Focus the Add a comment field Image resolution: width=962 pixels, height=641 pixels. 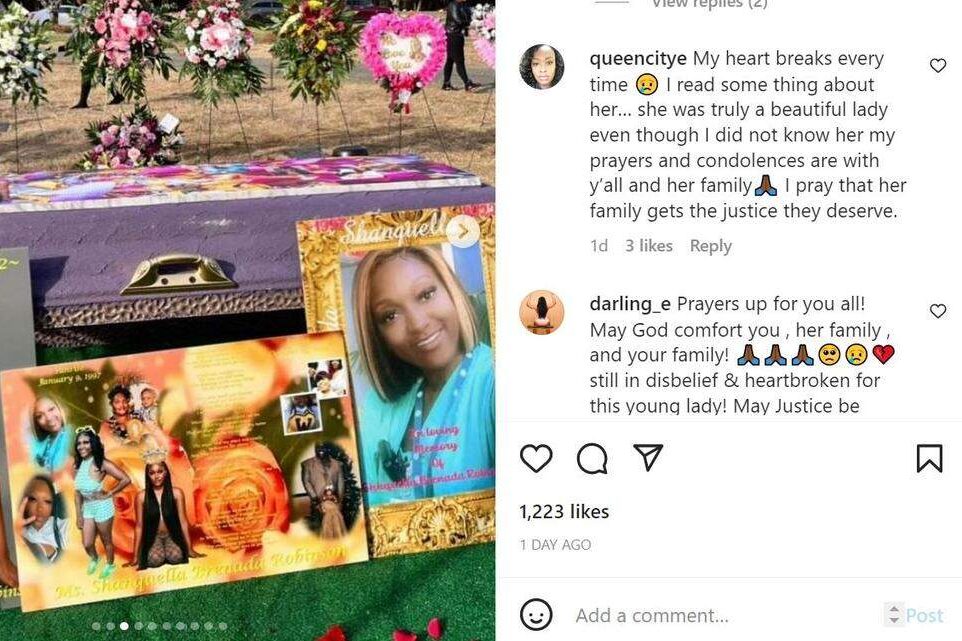(724, 615)
